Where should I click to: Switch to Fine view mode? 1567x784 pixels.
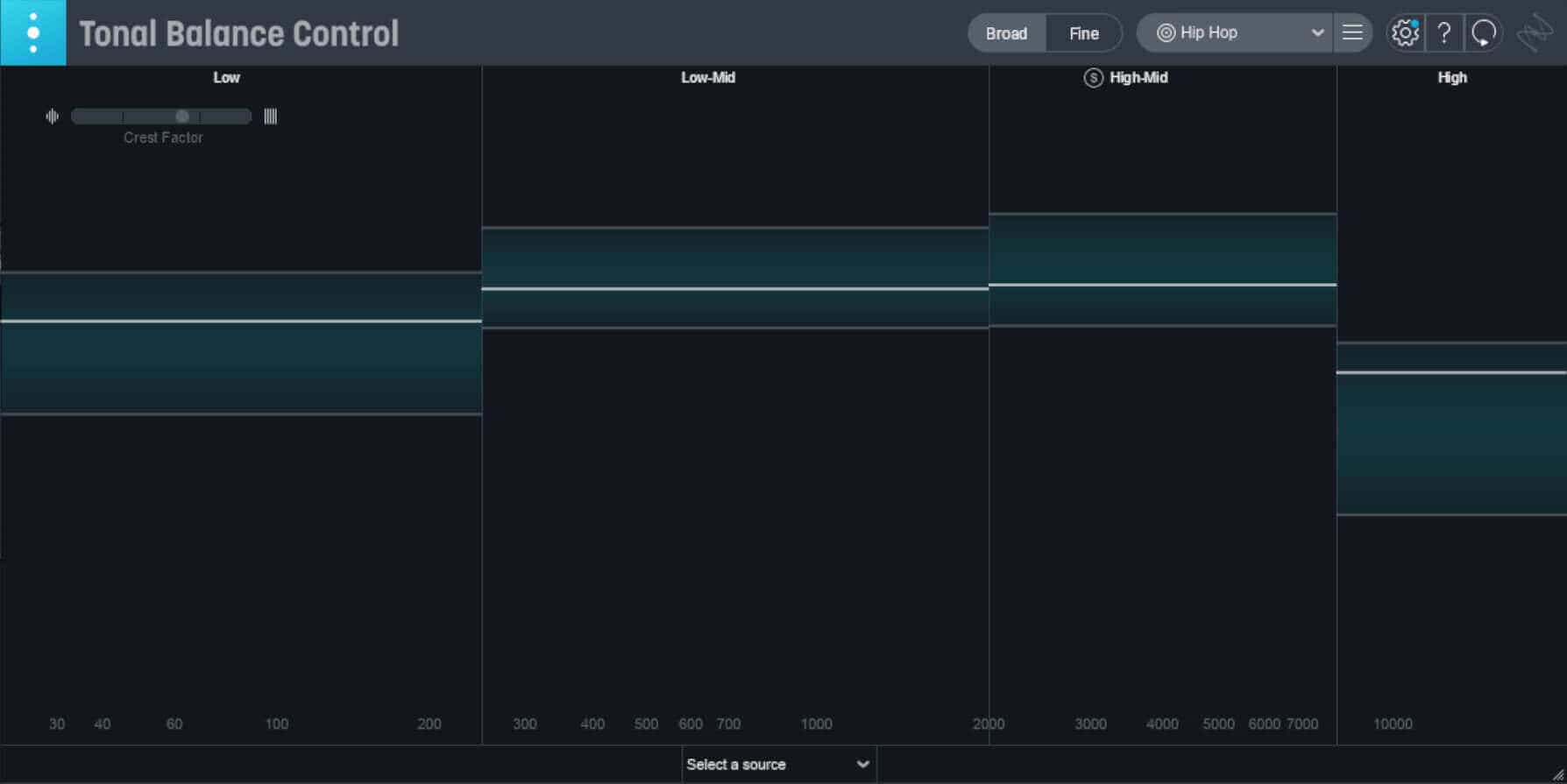(1083, 33)
